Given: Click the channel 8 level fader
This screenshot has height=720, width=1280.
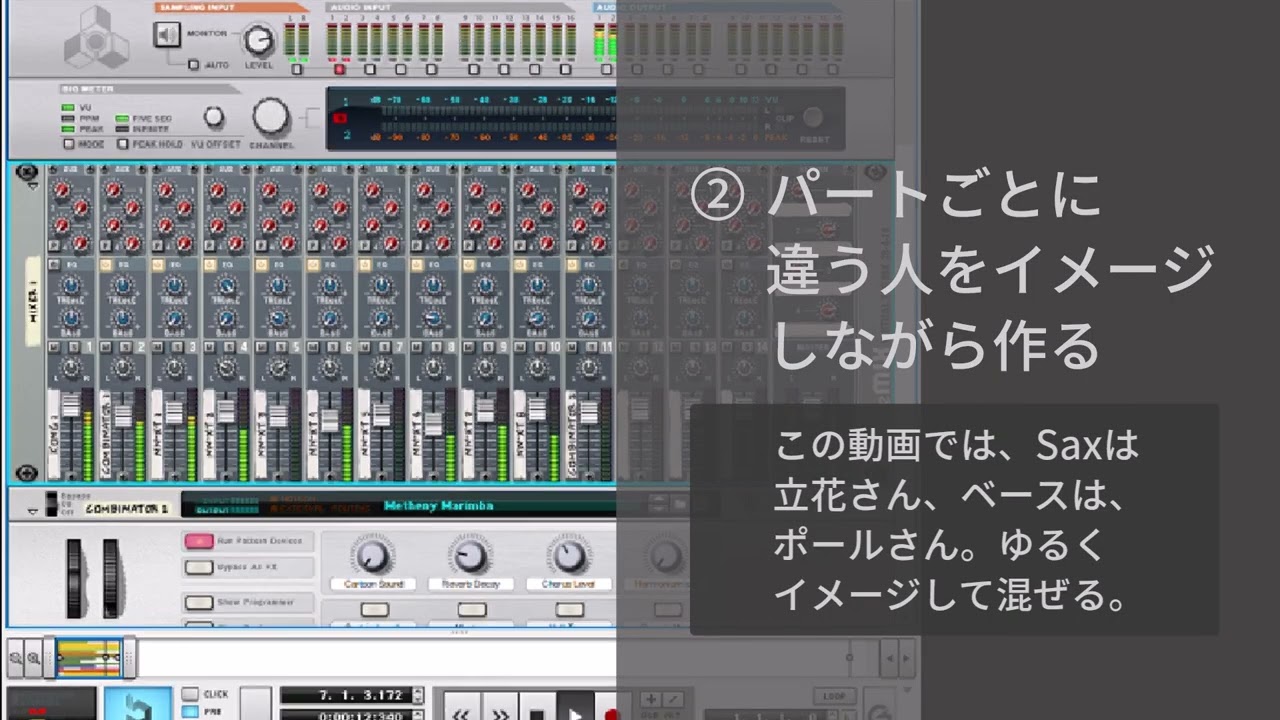Looking at the screenshot, I should 433,422.
